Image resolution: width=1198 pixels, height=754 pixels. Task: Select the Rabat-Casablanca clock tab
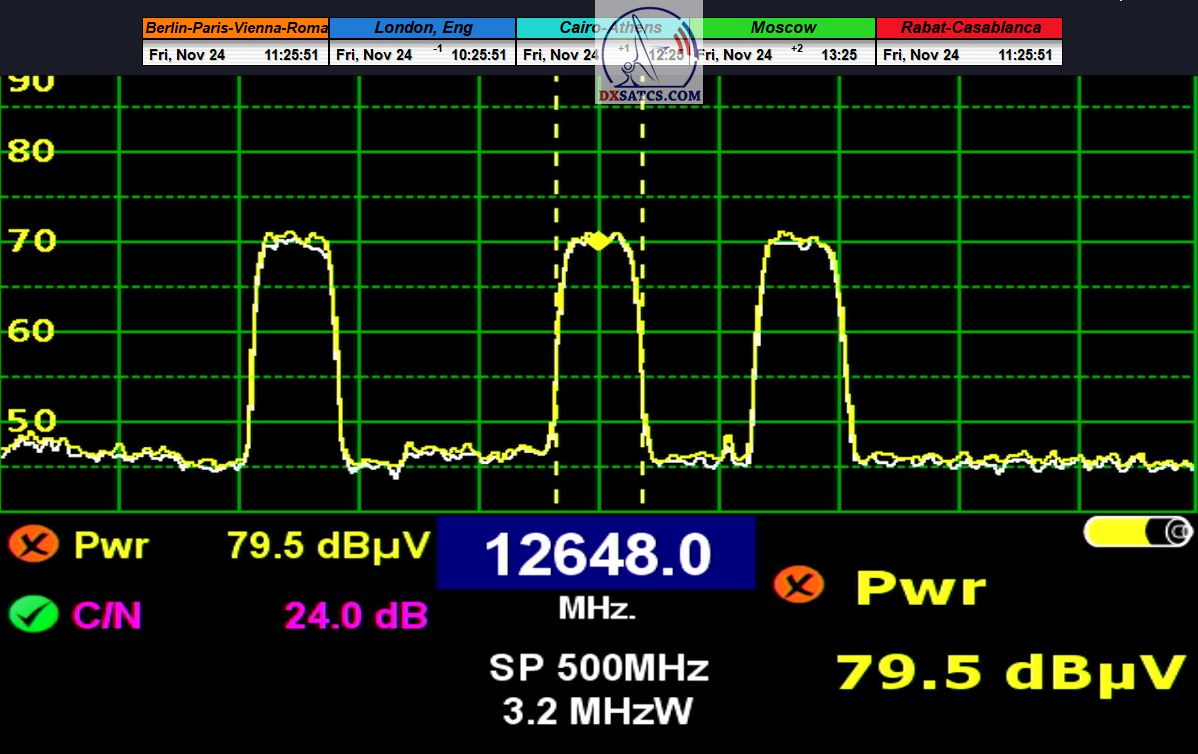pos(968,28)
